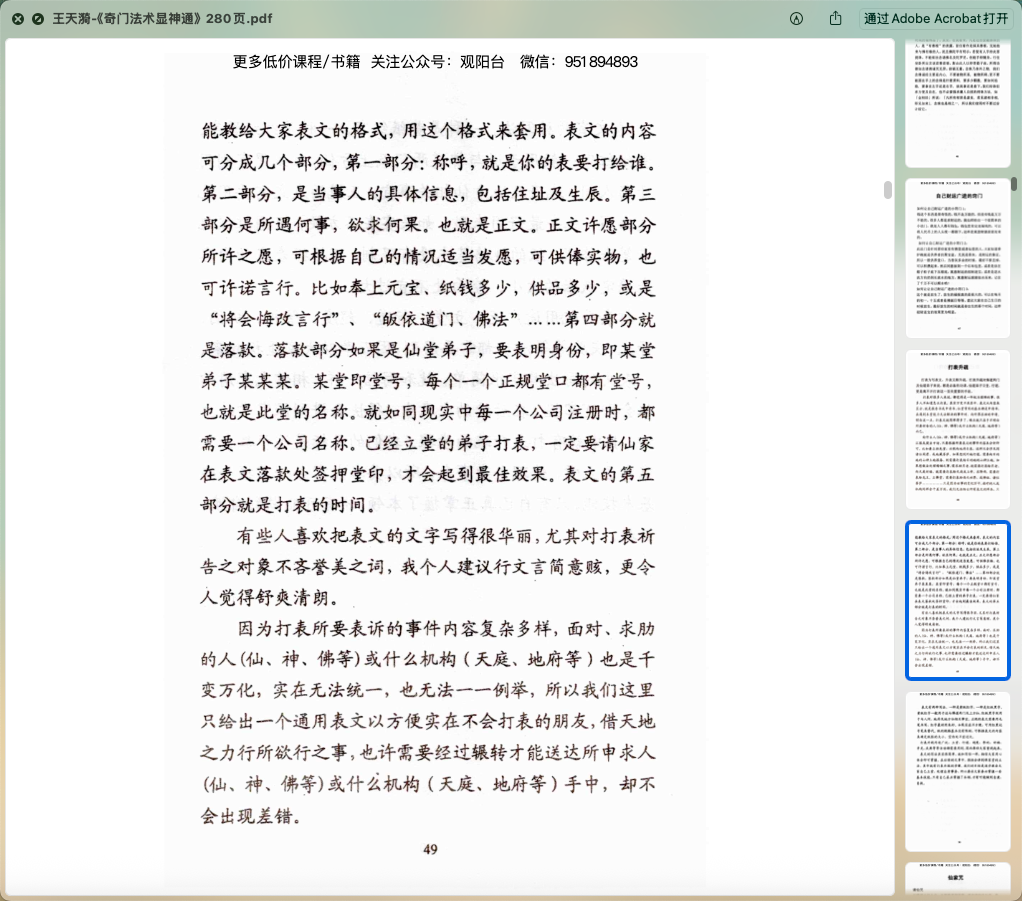Click the thumbnail sidebar scrollbar handle
The image size is (1022, 901).
(1013, 184)
